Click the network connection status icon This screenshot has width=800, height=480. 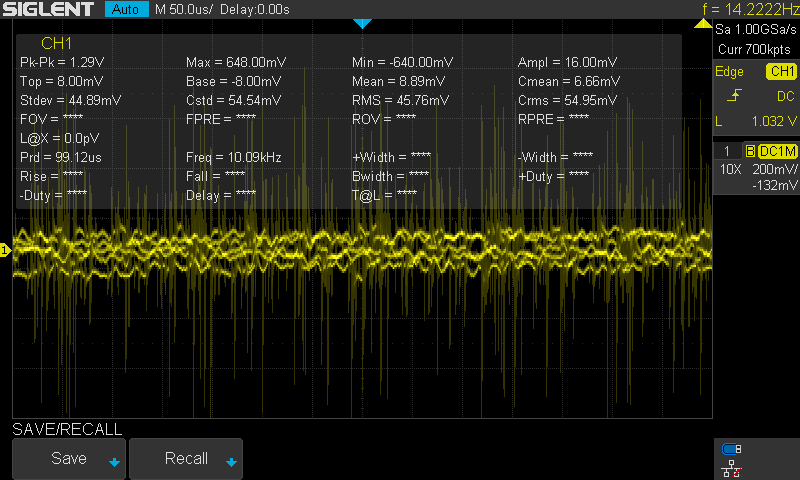[x=732, y=468]
